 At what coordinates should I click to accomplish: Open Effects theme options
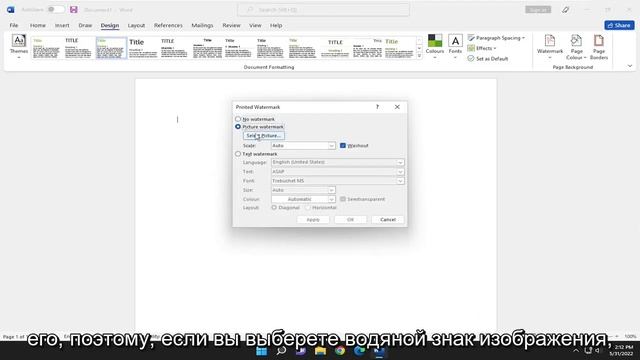click(x=482, y=48)
